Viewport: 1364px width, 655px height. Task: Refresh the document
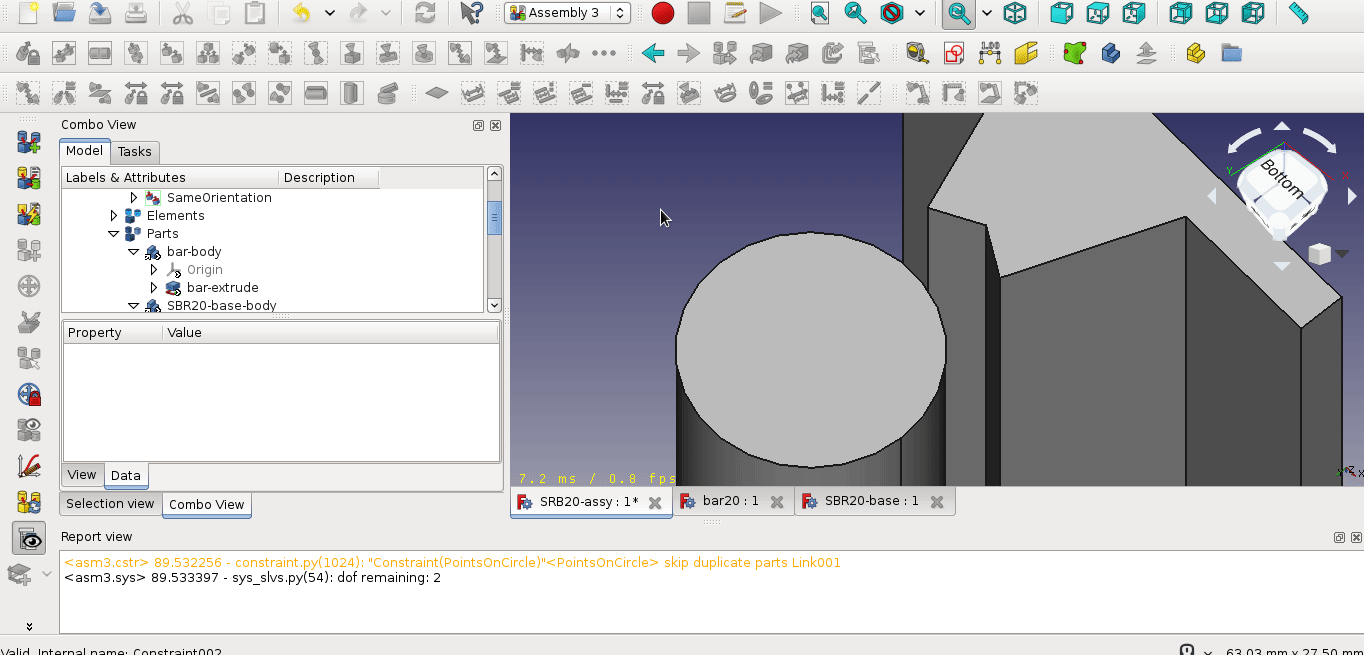tap(427, 13)
